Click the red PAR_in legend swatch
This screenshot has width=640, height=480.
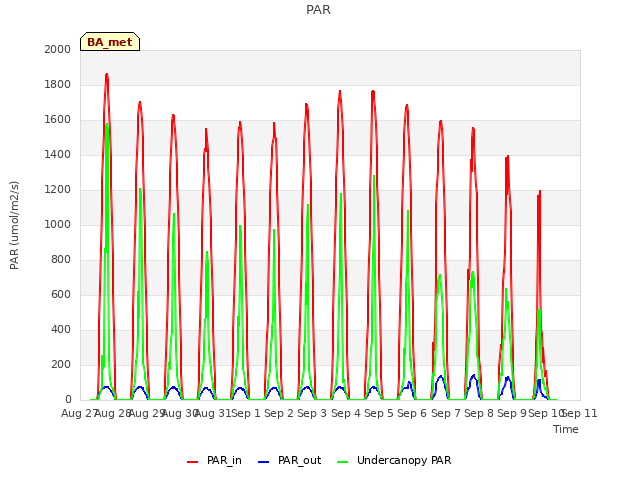(x=192, y=462)
